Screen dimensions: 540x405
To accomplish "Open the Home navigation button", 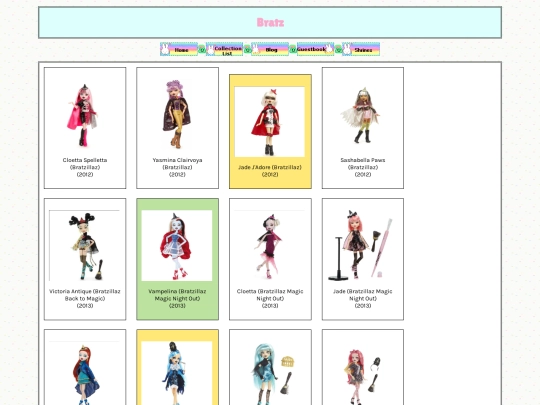I will (179, 49).
